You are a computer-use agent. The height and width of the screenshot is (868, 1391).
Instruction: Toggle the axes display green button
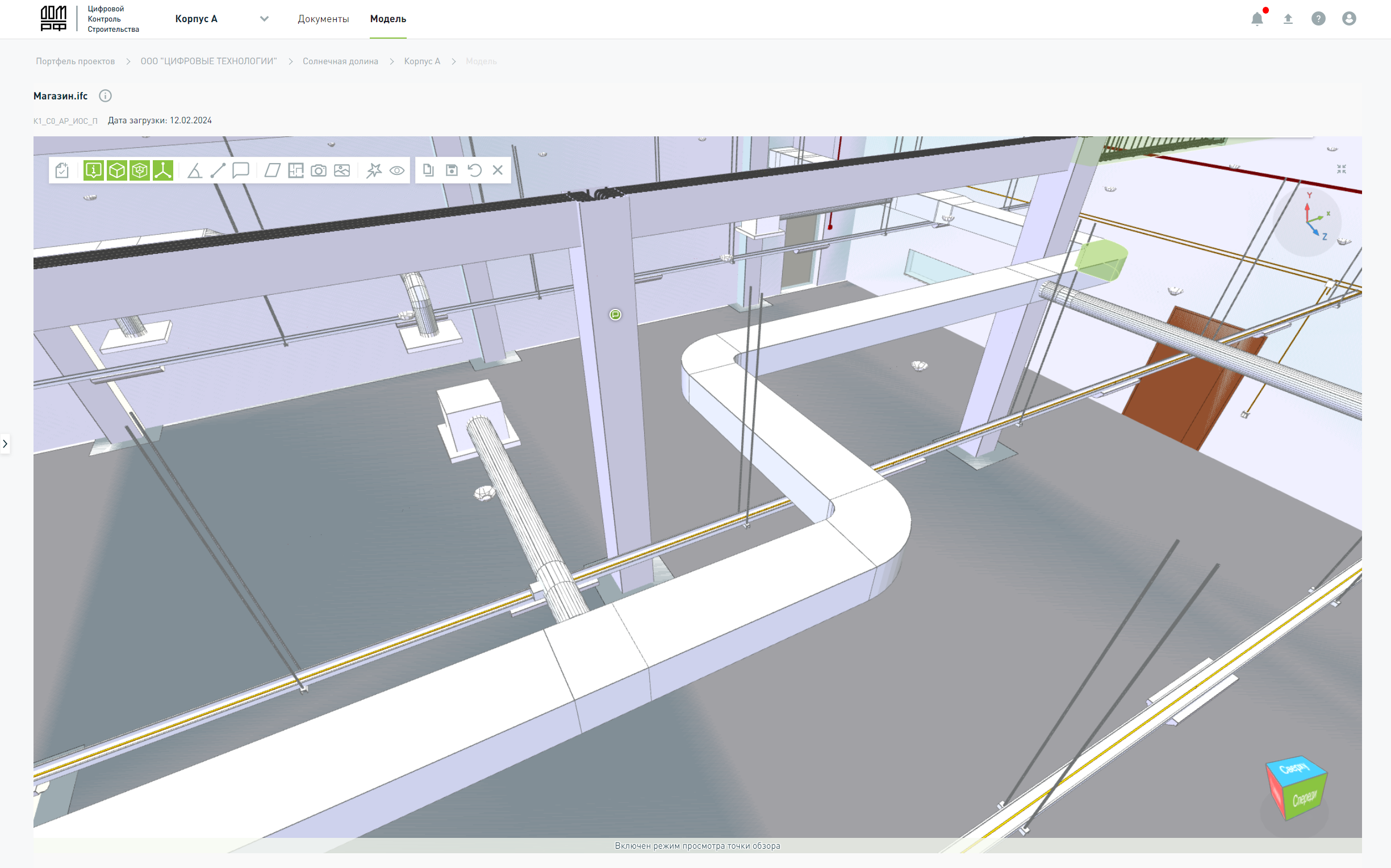pos(163,170)
